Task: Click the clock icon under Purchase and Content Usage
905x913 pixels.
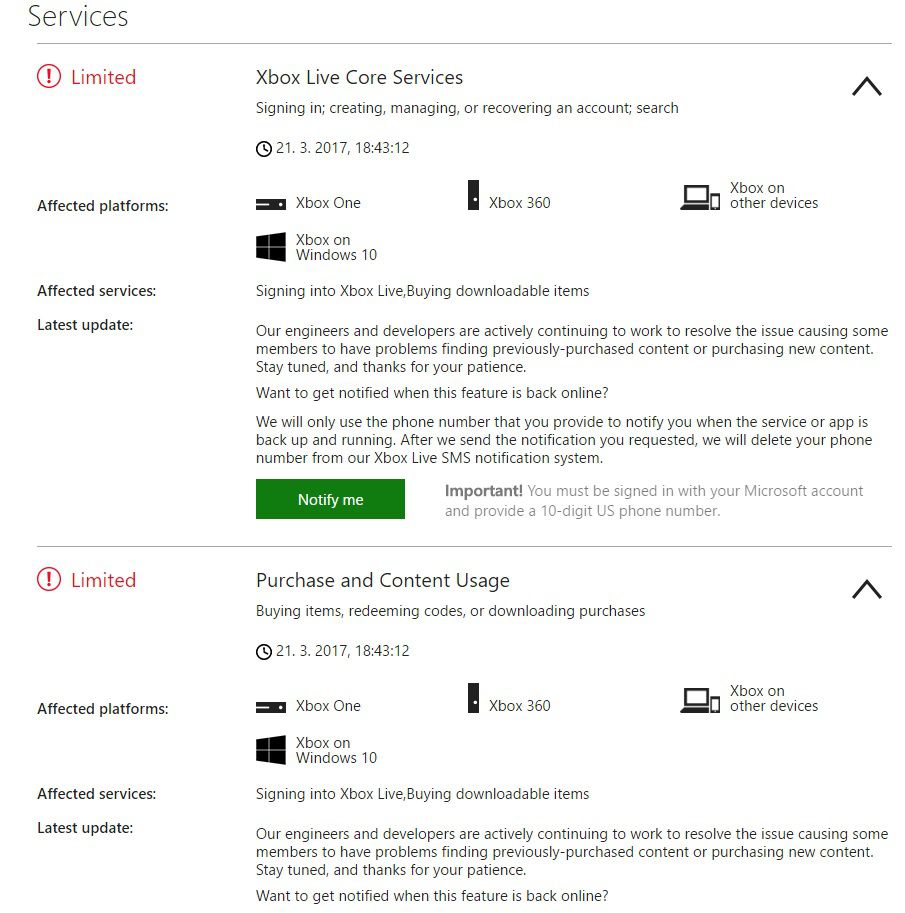Action: click(264, 652)
